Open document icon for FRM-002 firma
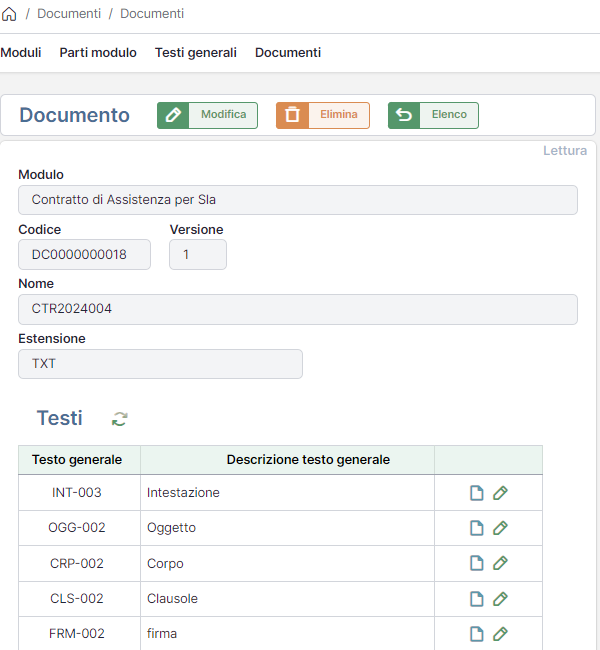Screen dimensions: 600x650 (x=477, y=634)
